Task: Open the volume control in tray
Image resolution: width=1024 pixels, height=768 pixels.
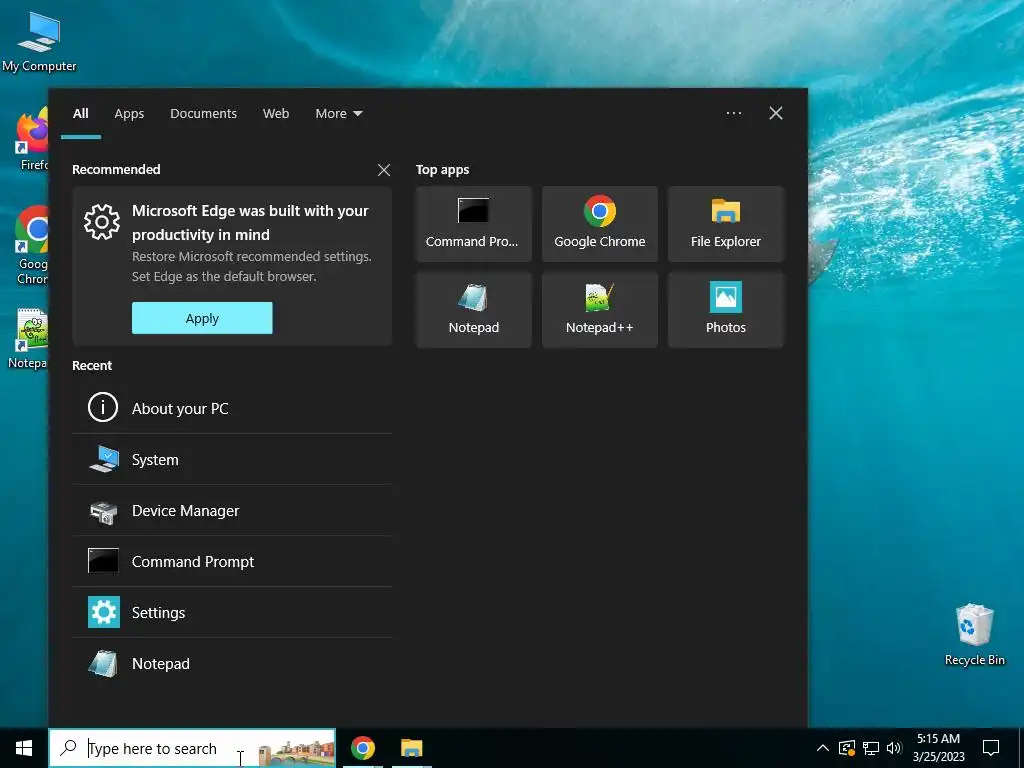Action: (894, 748)
